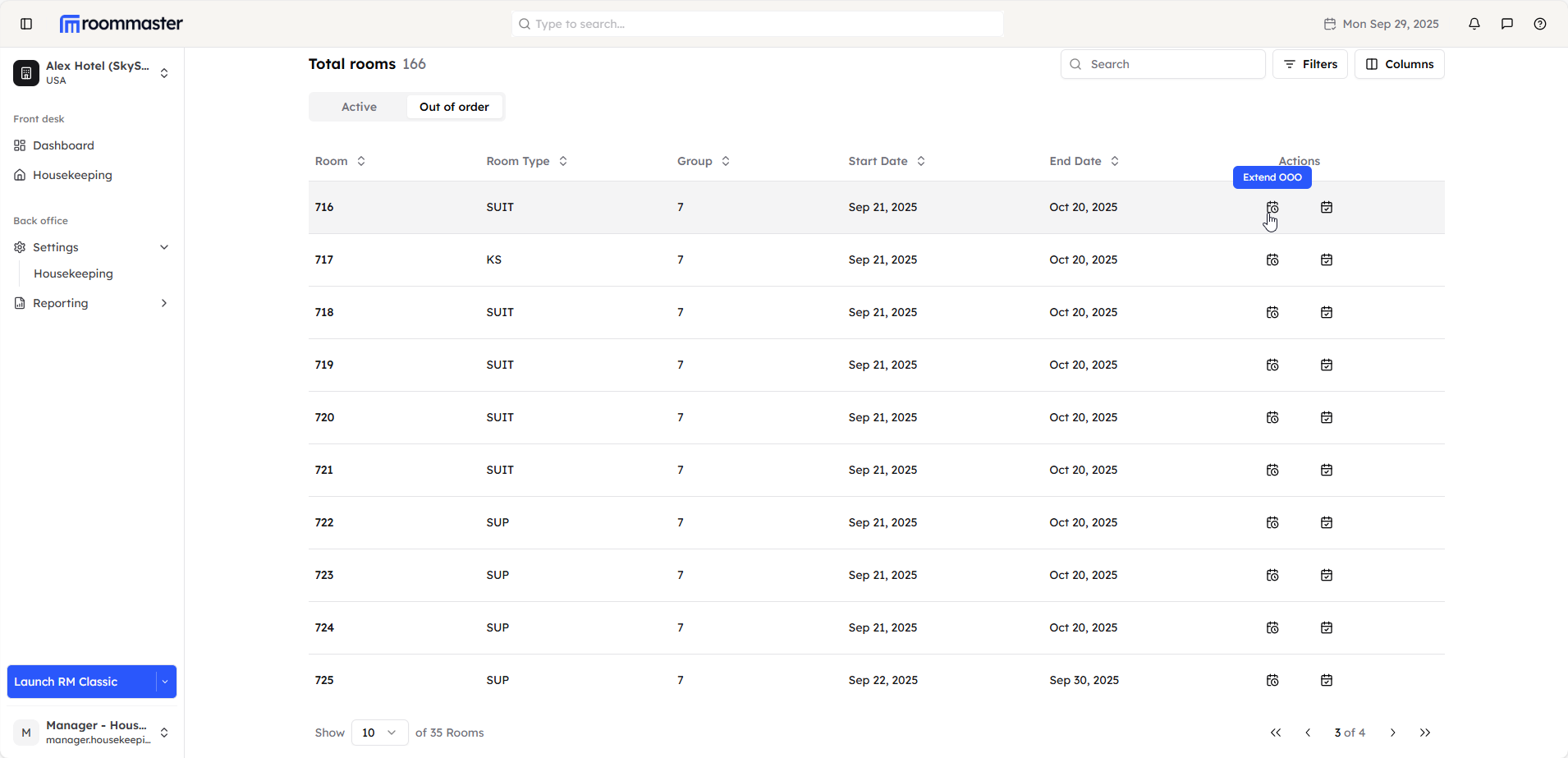
Task: Open Launch RM Classic dropdown arrow
Action: (x=165, y=682)
